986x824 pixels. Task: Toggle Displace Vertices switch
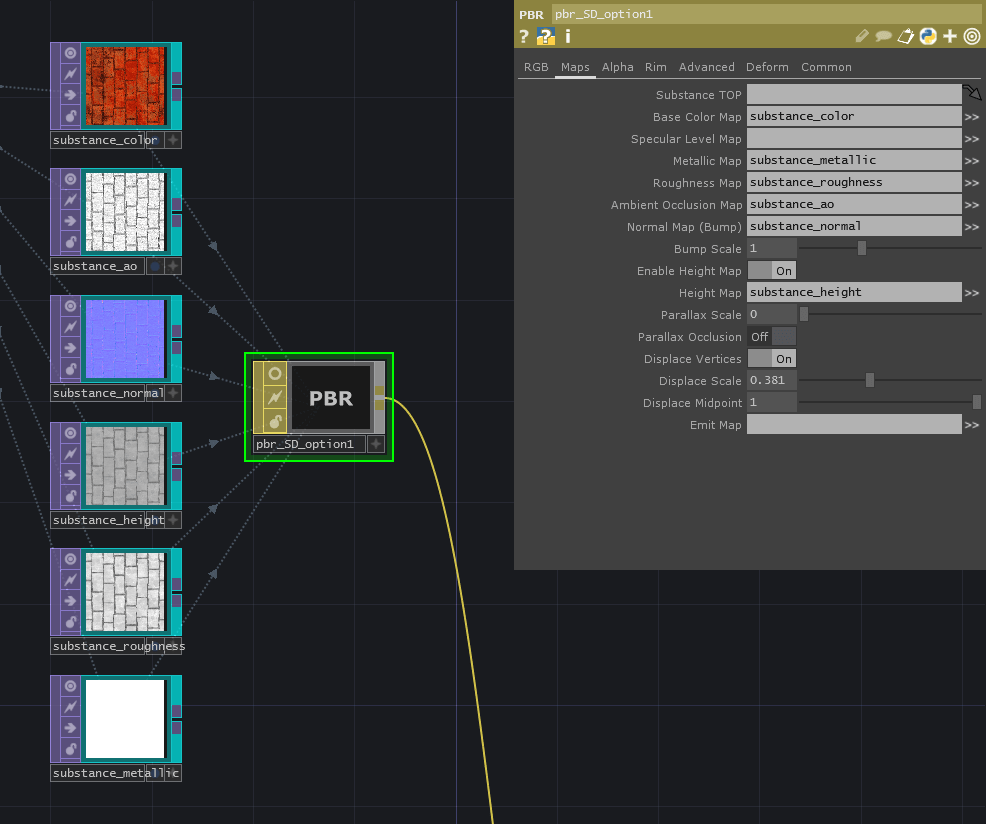pos(772,359)
